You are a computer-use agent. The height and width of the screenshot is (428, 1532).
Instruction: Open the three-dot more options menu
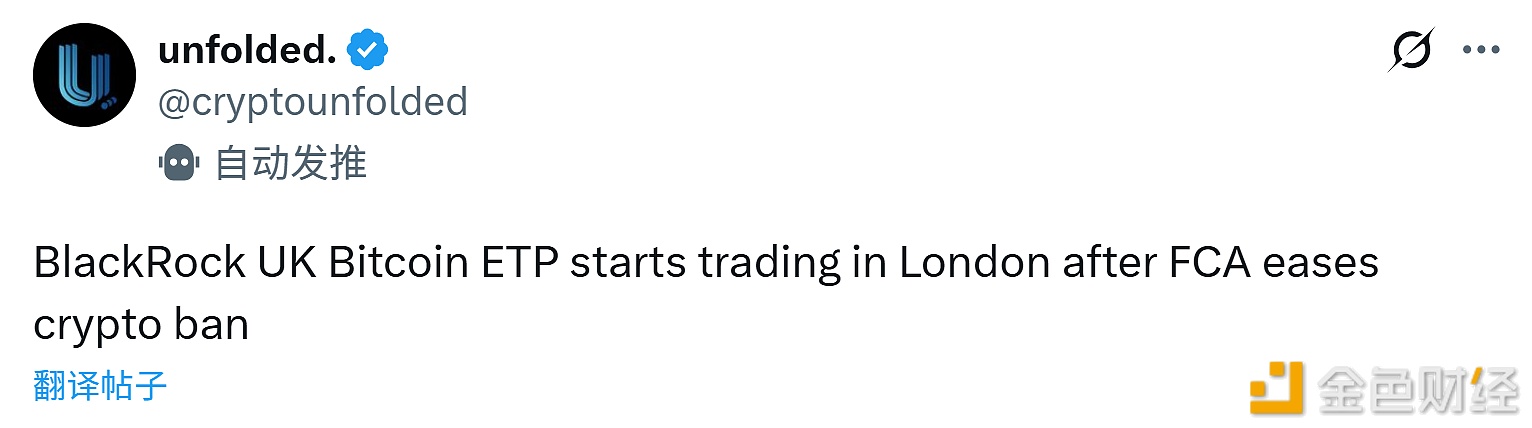pos(1482,50)
